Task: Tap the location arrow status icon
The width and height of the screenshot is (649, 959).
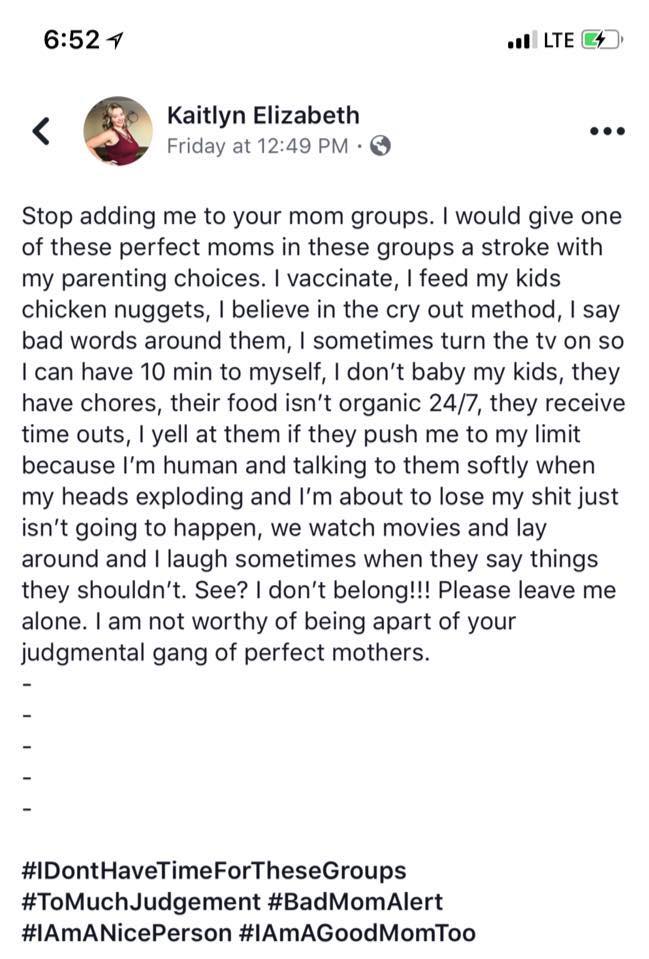Action: pos(114,41)
